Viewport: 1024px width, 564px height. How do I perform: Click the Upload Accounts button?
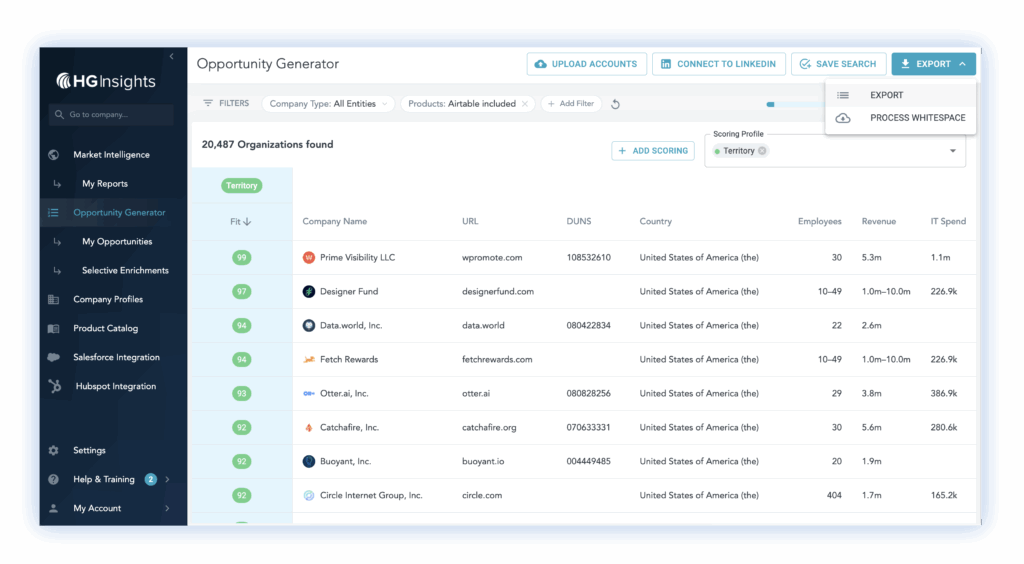(x=586, y=64)
